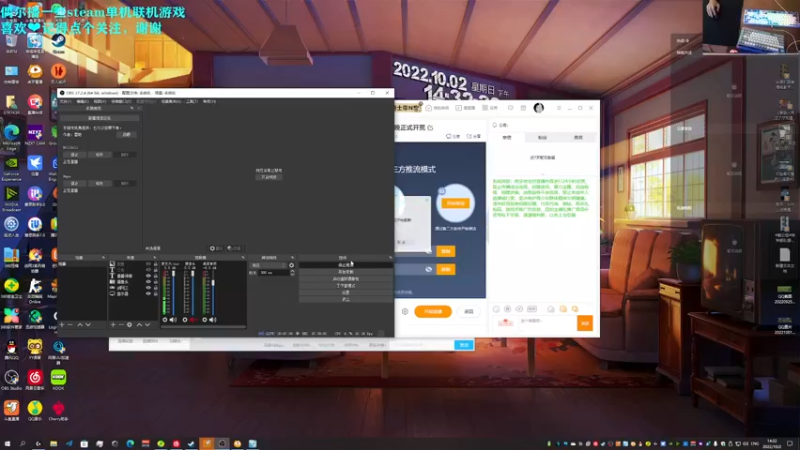Open GeForce Experience desktop shortcut
800x450 pixels.
point(11,168)
